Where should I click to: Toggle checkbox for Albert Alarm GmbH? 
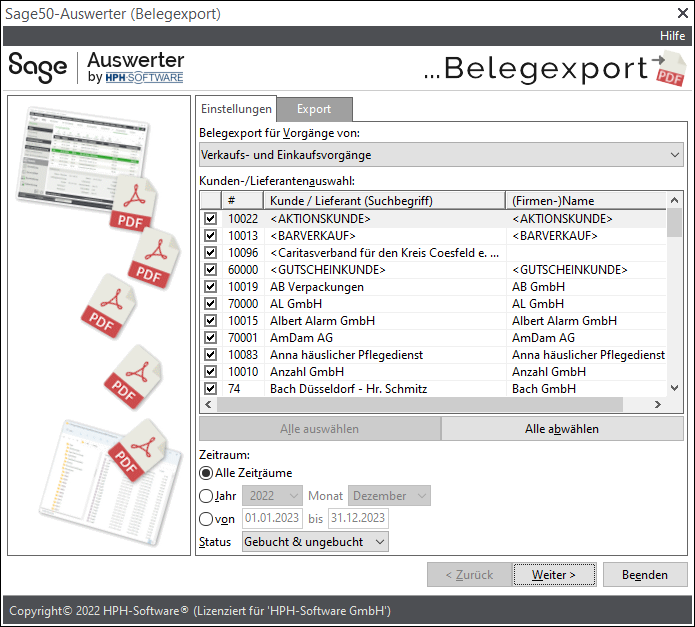pos(210,320)
